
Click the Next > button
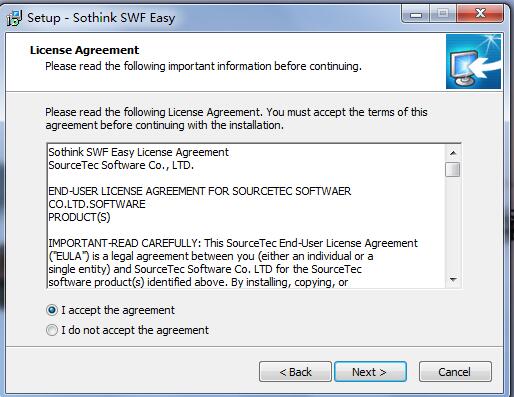[370, 372]
